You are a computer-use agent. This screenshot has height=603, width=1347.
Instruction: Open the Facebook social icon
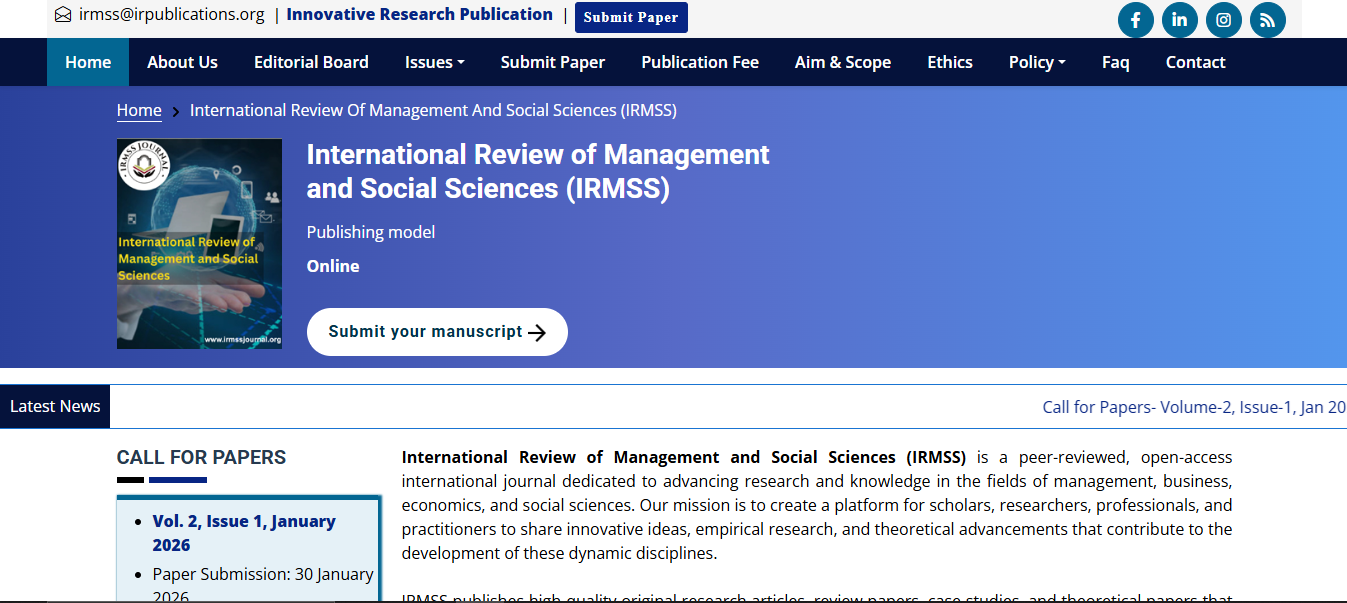(1135, 20)
